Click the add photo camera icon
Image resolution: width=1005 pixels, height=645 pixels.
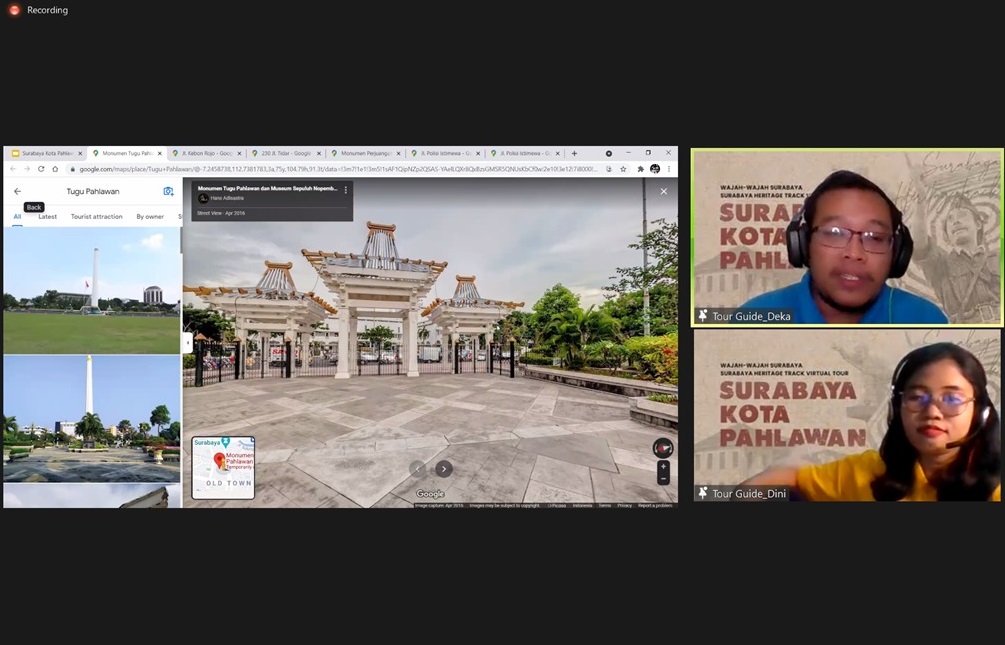tap(168, 191)
